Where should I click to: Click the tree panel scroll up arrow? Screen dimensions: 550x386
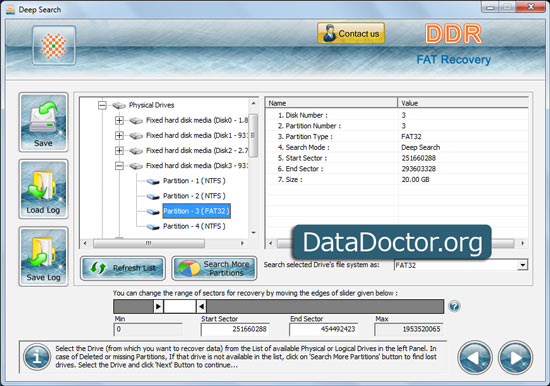coord(253,103)
